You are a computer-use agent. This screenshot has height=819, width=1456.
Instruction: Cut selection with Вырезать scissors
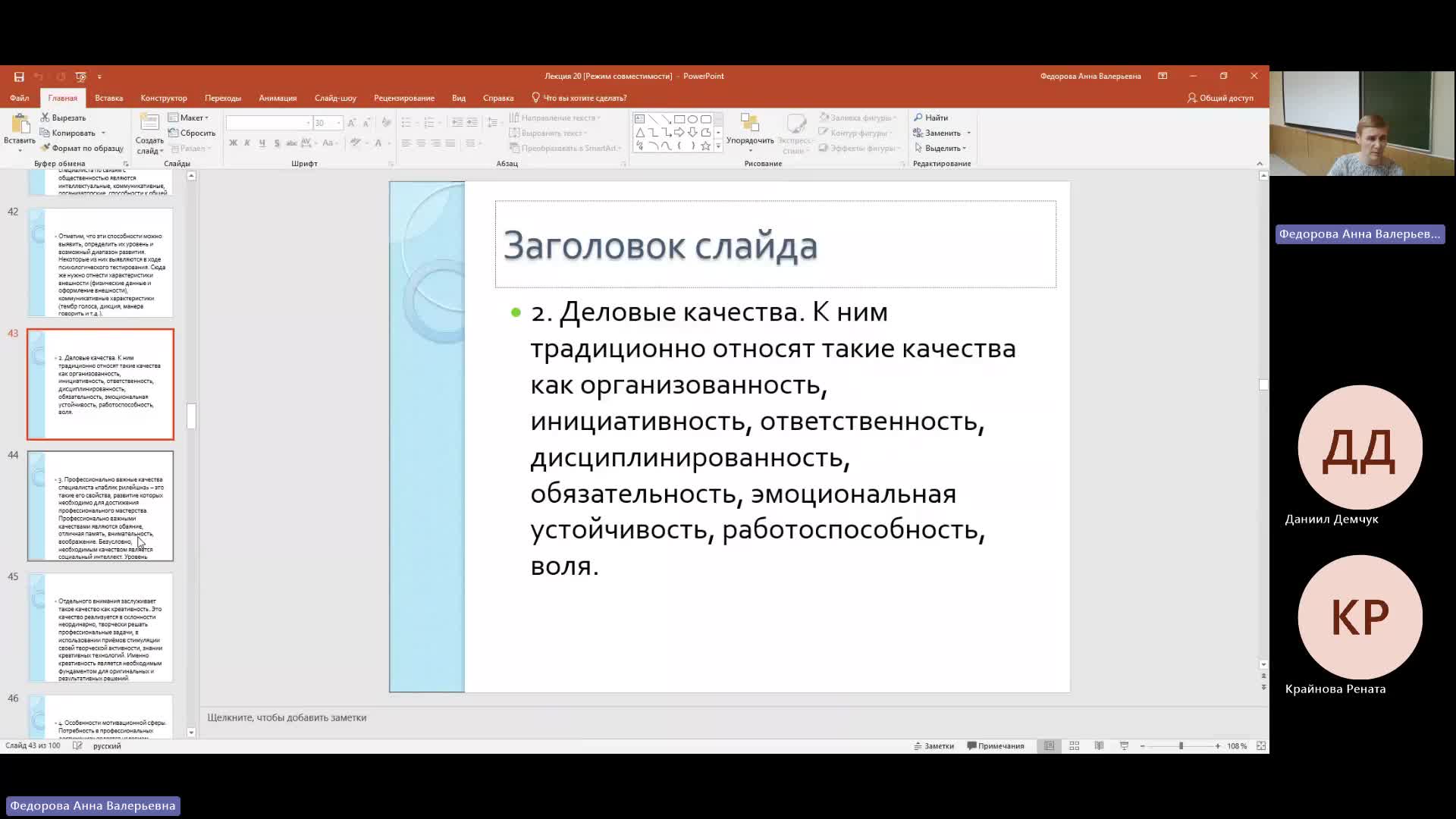click(64, 118)
